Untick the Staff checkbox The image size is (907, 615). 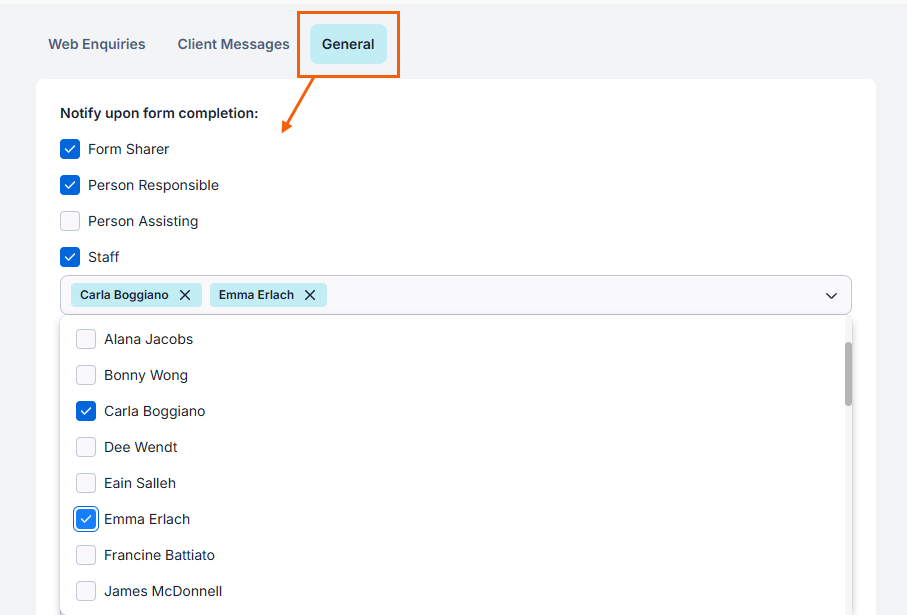click(x=70, y=257)
